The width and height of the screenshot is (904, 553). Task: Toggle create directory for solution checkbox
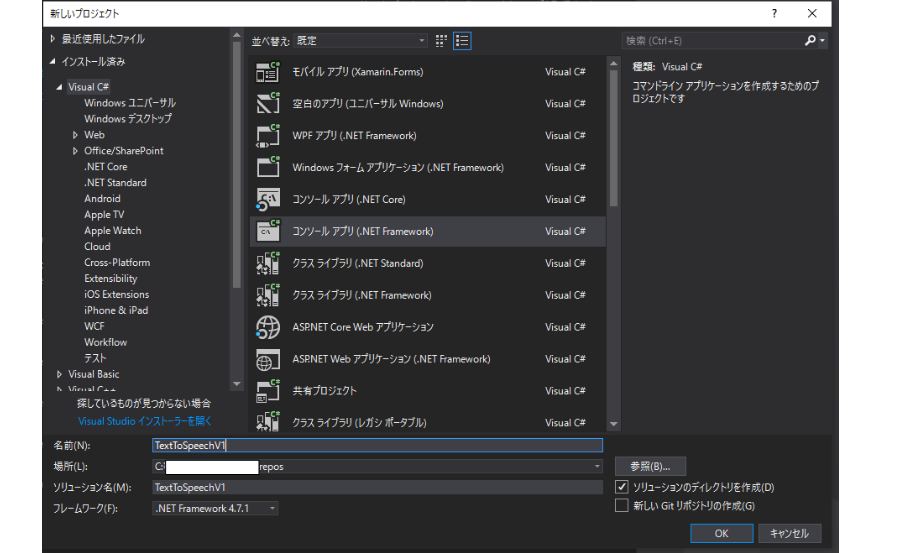coord(622,487)
